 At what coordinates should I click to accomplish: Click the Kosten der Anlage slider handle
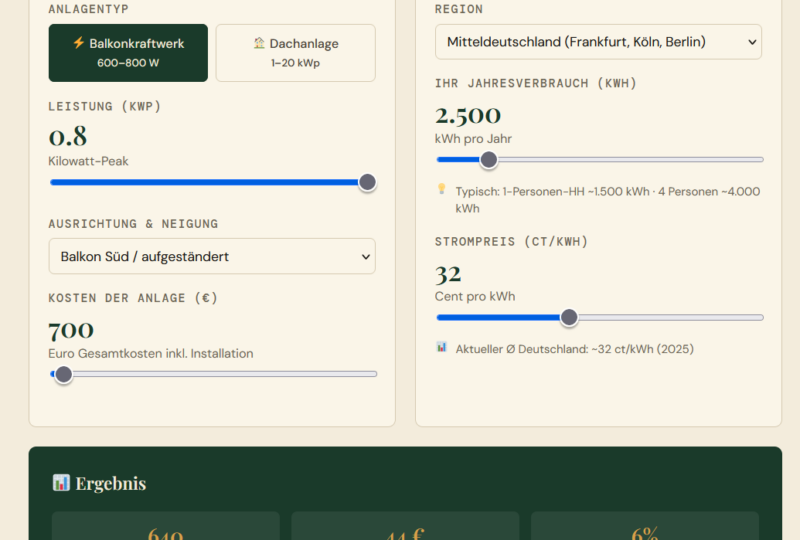pyautogui.click(x=64, y=374)
